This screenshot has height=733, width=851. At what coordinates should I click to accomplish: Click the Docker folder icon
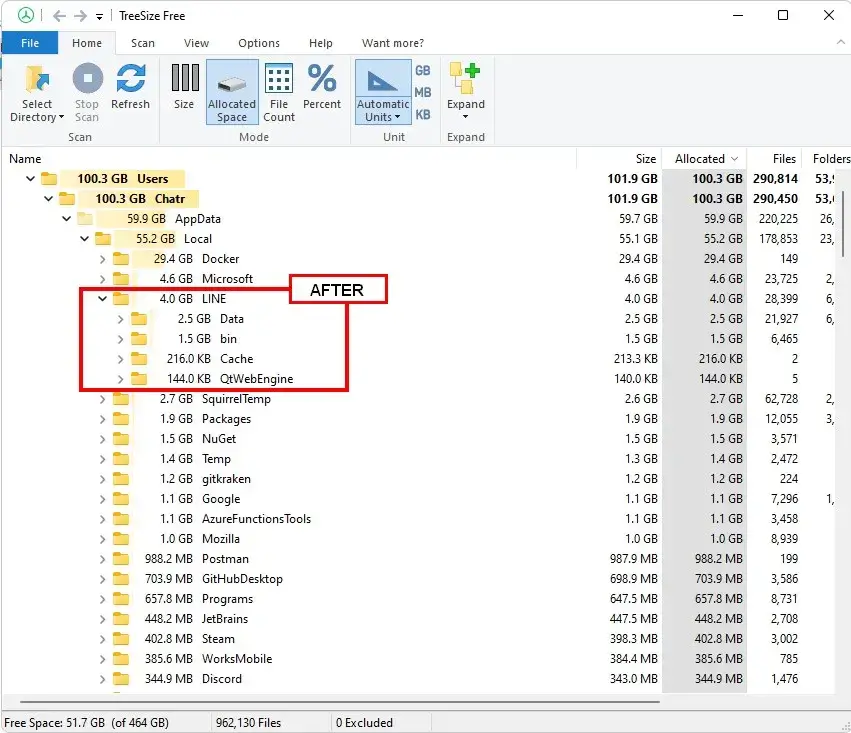(121, 258)
